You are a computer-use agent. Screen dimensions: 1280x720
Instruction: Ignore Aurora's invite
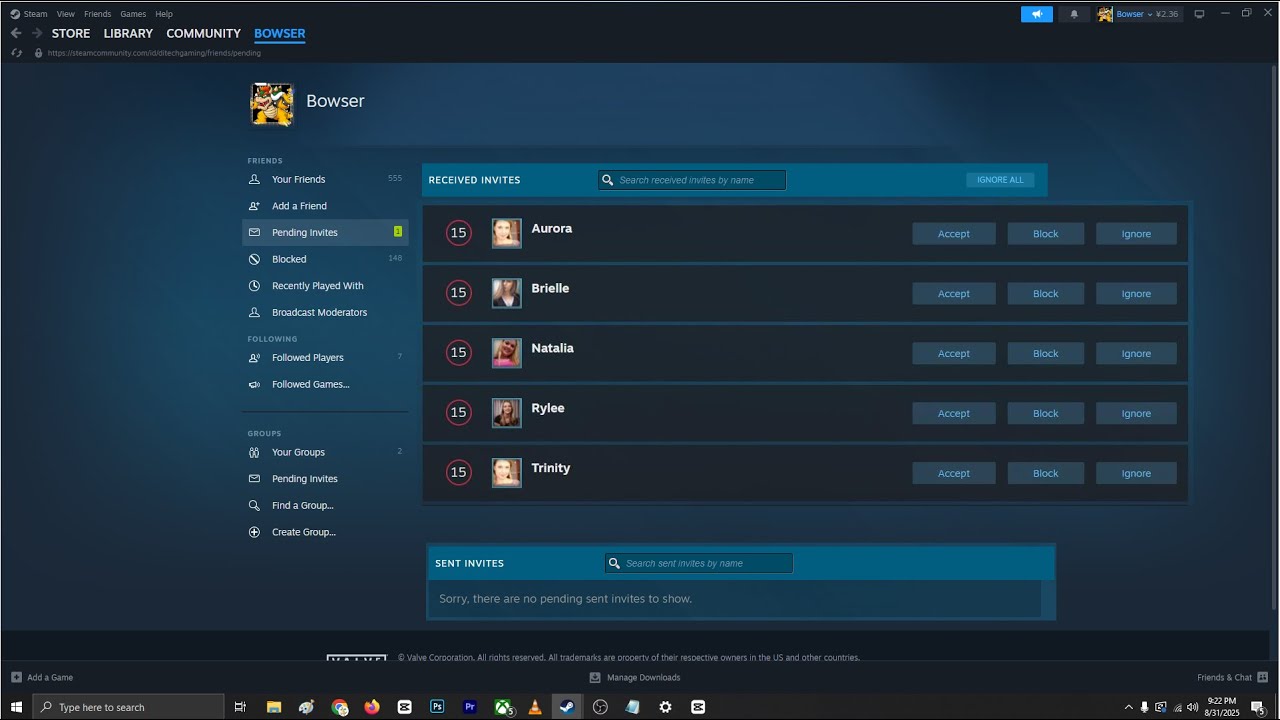coord(1136,234)
